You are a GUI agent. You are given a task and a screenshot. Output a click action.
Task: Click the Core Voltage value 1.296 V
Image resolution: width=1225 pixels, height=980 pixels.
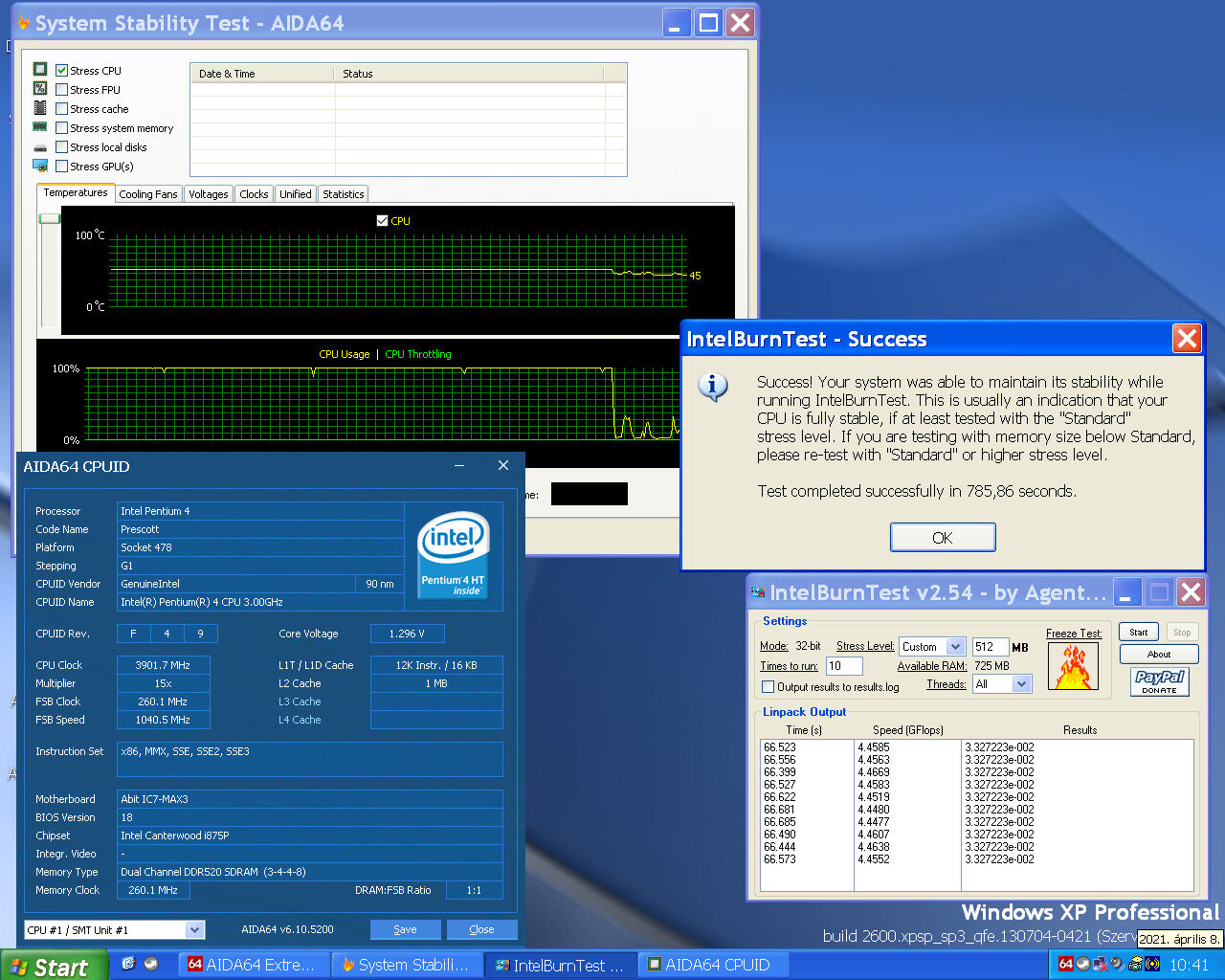407,634
